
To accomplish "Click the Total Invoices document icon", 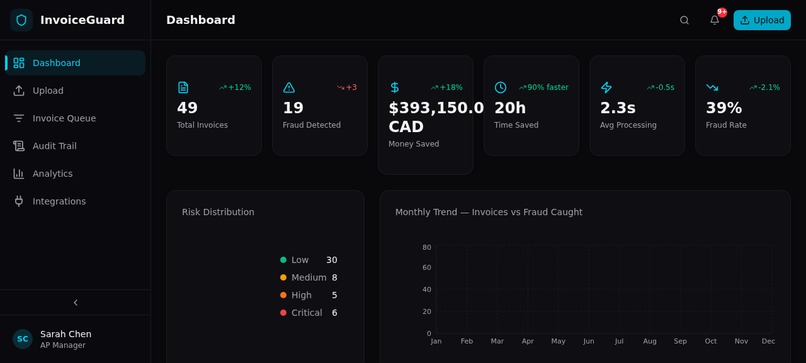I will pos(183,87).
